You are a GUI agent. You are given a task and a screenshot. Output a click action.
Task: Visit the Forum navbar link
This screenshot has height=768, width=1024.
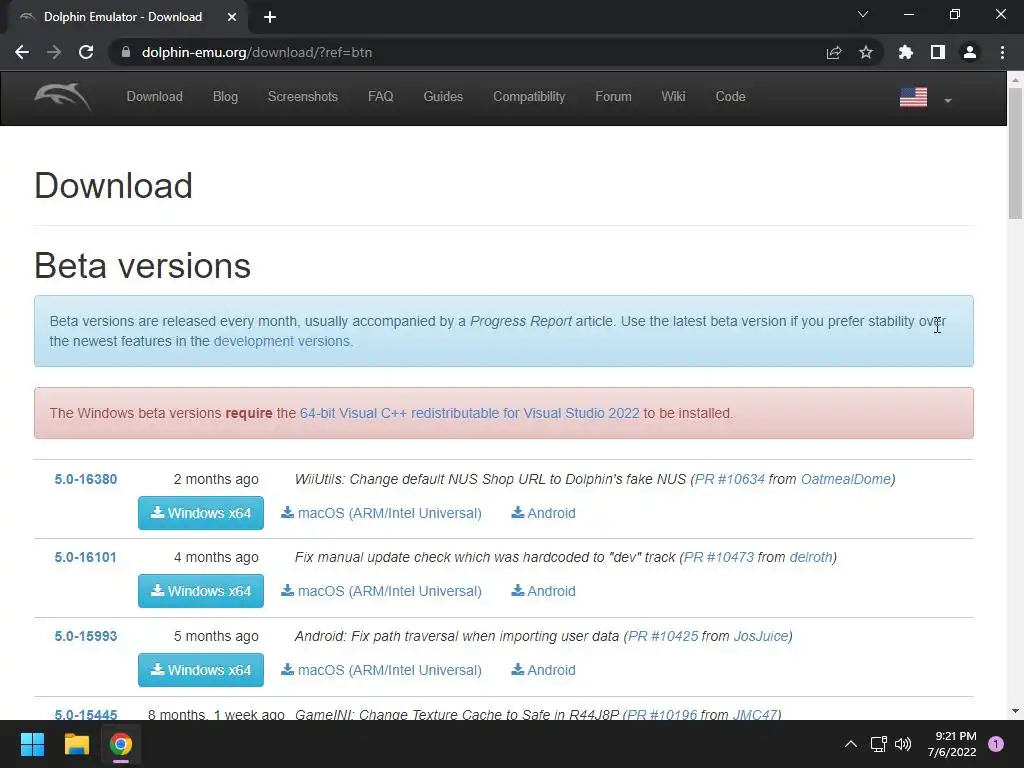613,97
